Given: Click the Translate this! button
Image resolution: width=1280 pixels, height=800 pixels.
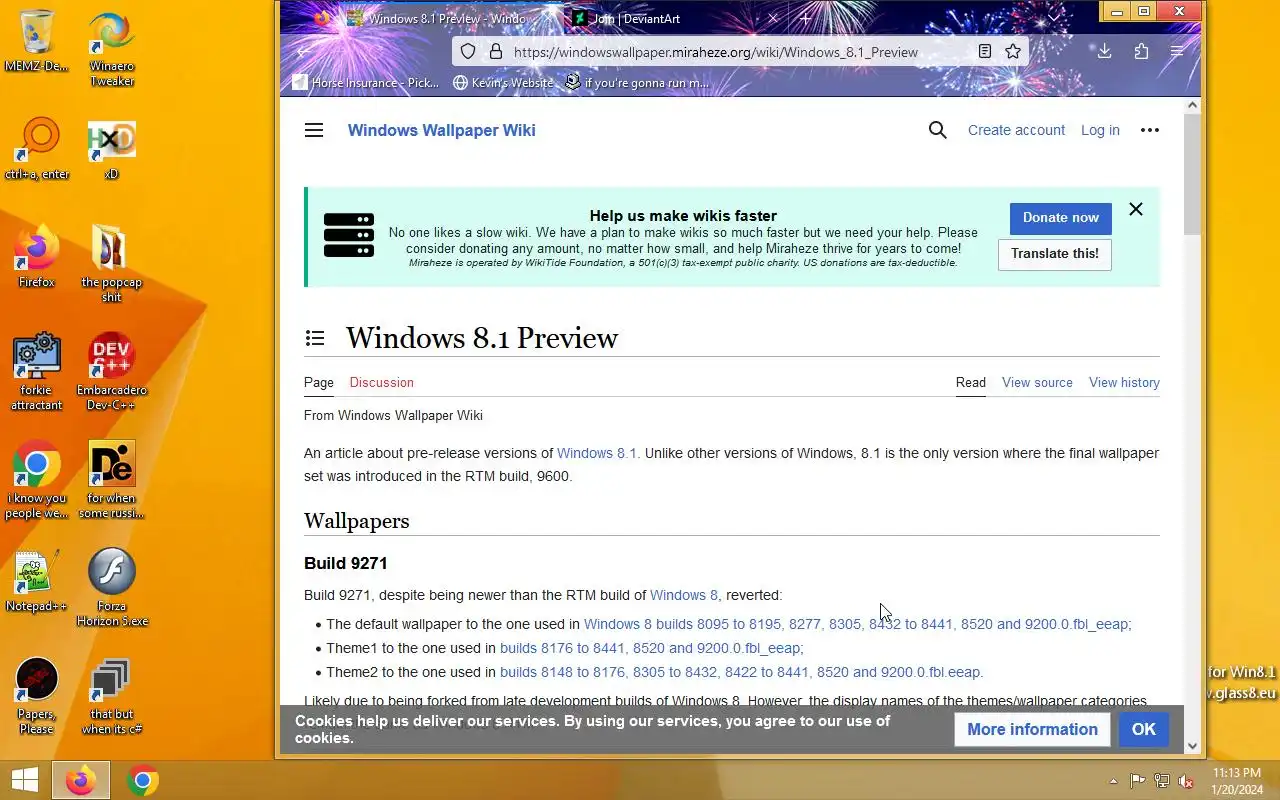Looking at the screenshot, I should pyautogui.click(x=1054, y=254).
